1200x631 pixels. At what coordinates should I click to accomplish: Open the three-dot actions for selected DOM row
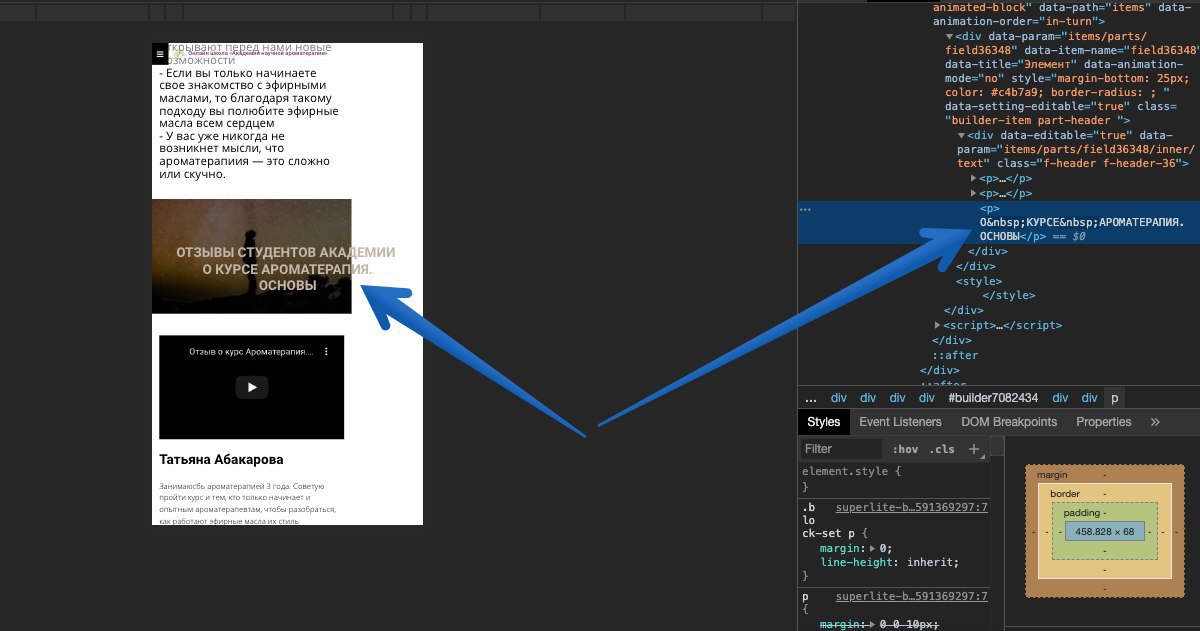806,209
